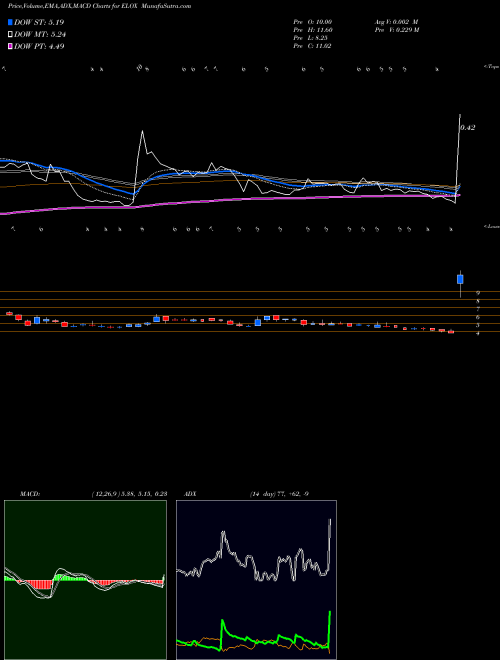Click the Pre H: 11.60 value
500x660 pixels.
pyautogui.click(x=313, y=30)
